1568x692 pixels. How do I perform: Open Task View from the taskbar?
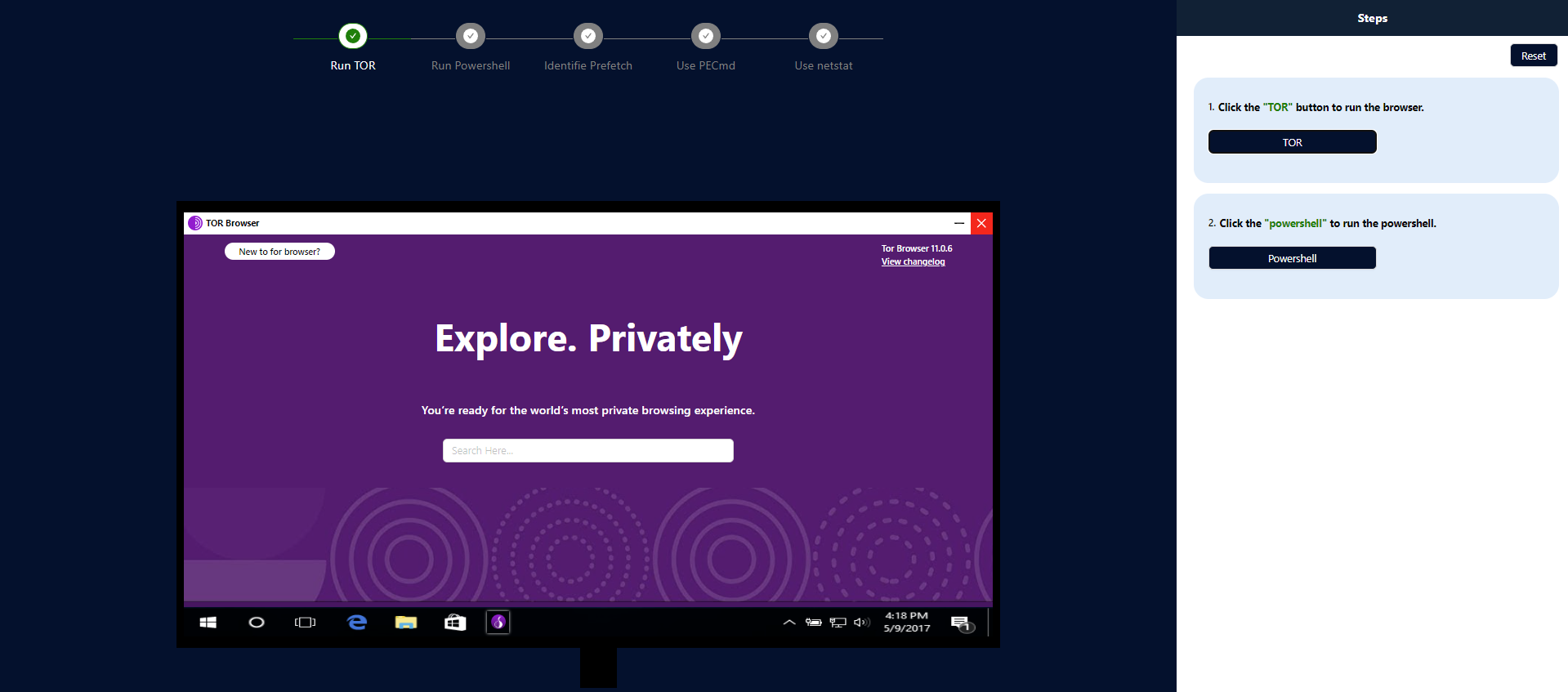[305, 623]
